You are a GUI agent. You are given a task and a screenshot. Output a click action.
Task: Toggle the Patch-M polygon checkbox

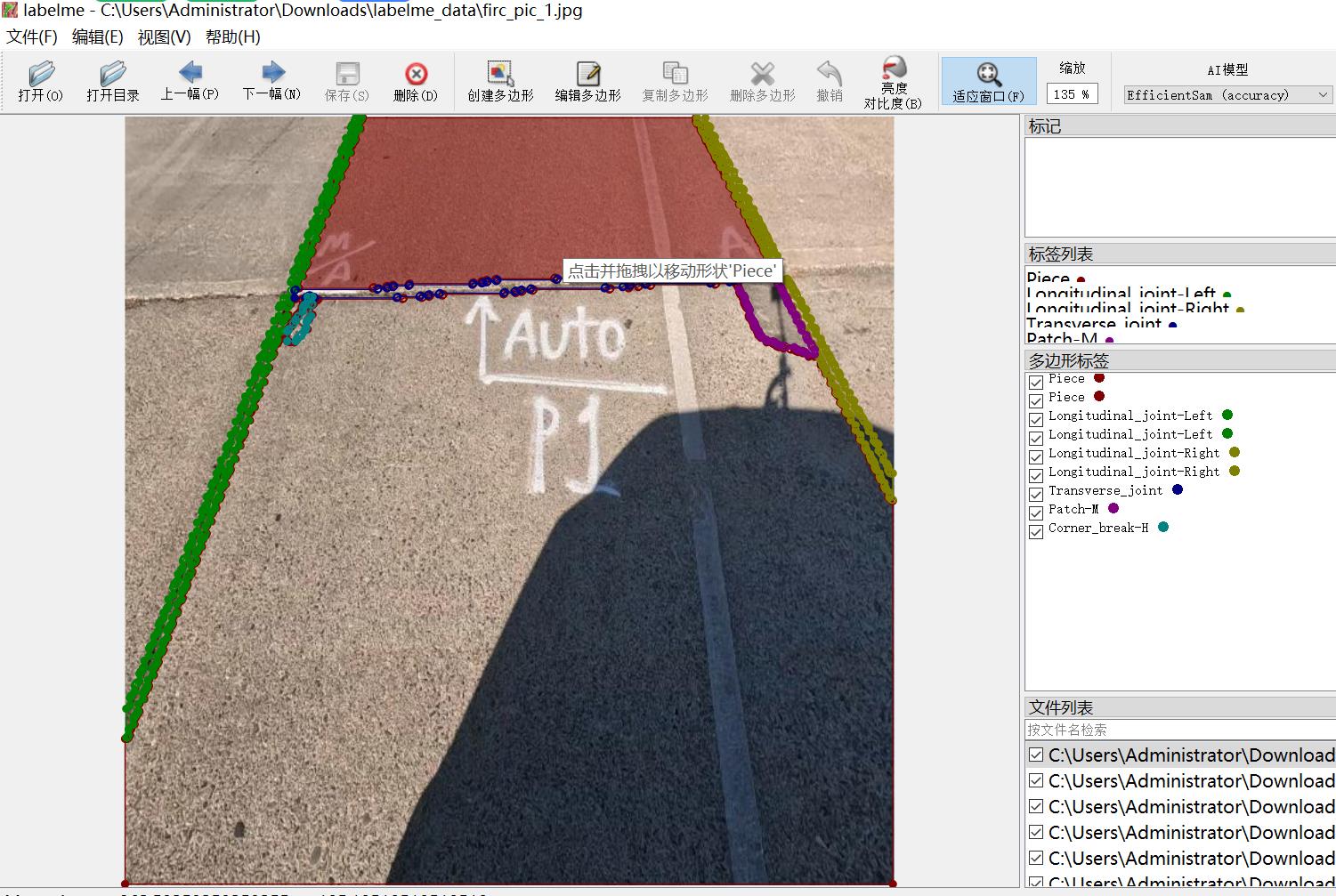(1036, 513)
